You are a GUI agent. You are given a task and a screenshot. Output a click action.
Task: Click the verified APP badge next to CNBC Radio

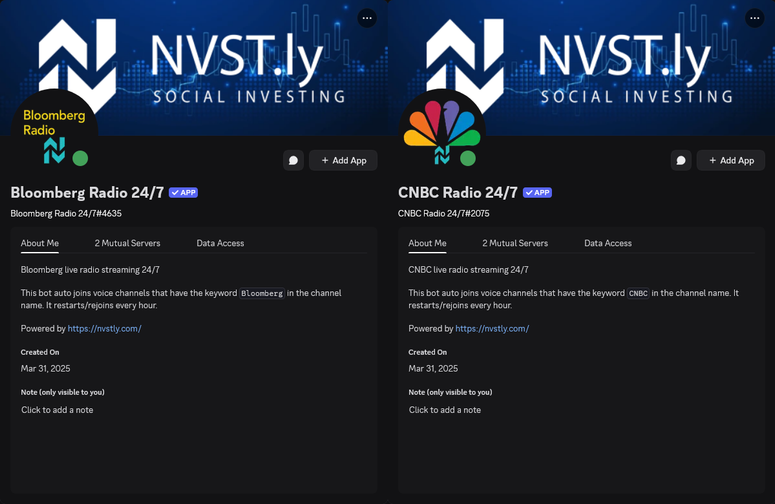[537, 193]
